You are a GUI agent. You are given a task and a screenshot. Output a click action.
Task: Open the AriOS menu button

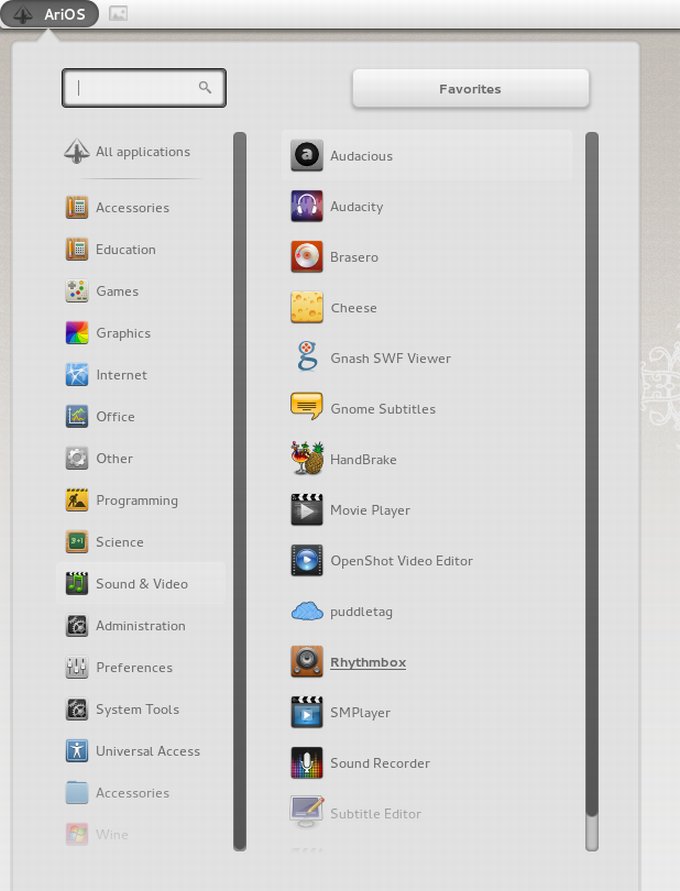[x=49, y=14]
